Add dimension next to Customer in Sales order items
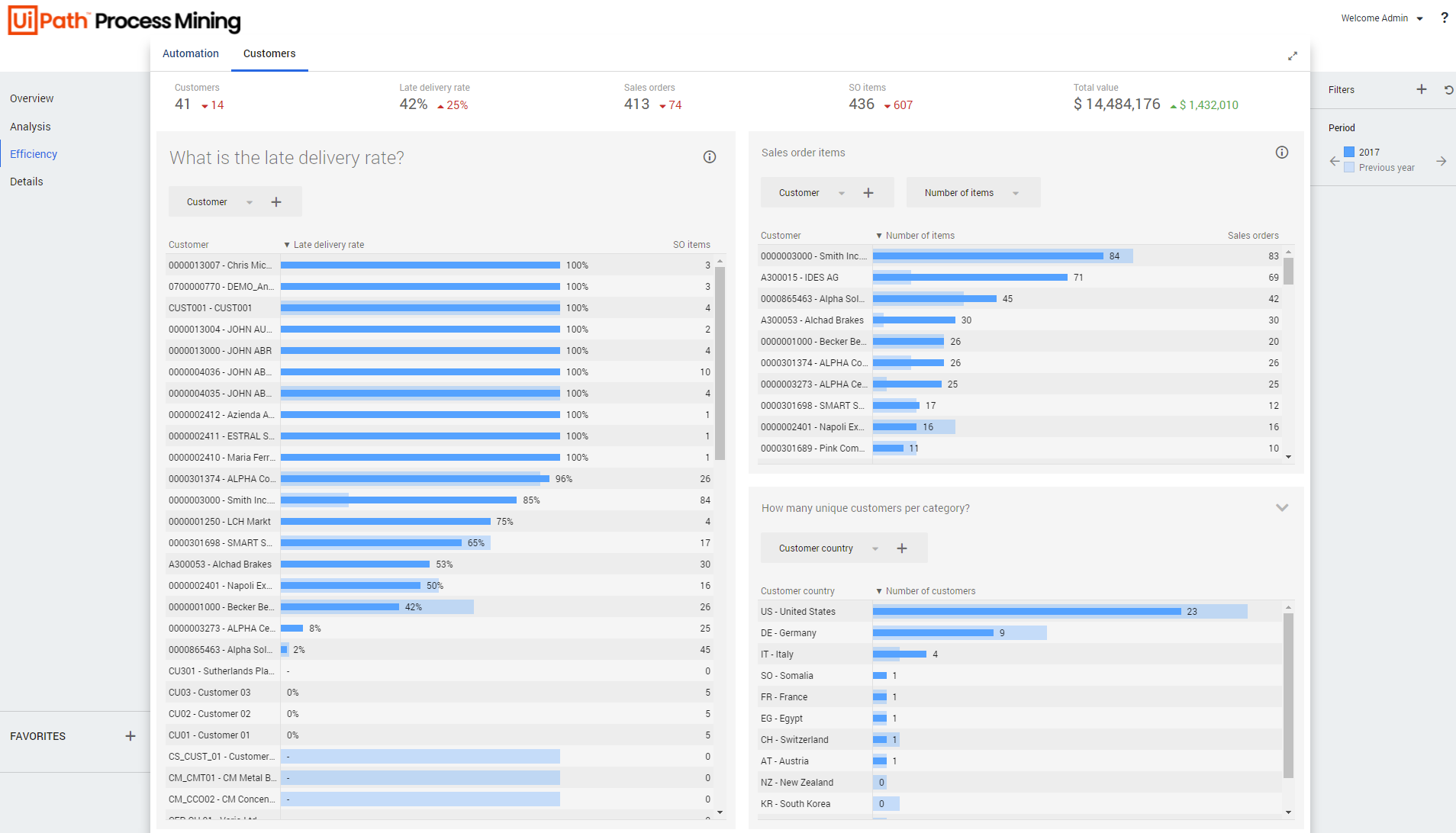This screenshot has width=1456, height=833. 868,193
